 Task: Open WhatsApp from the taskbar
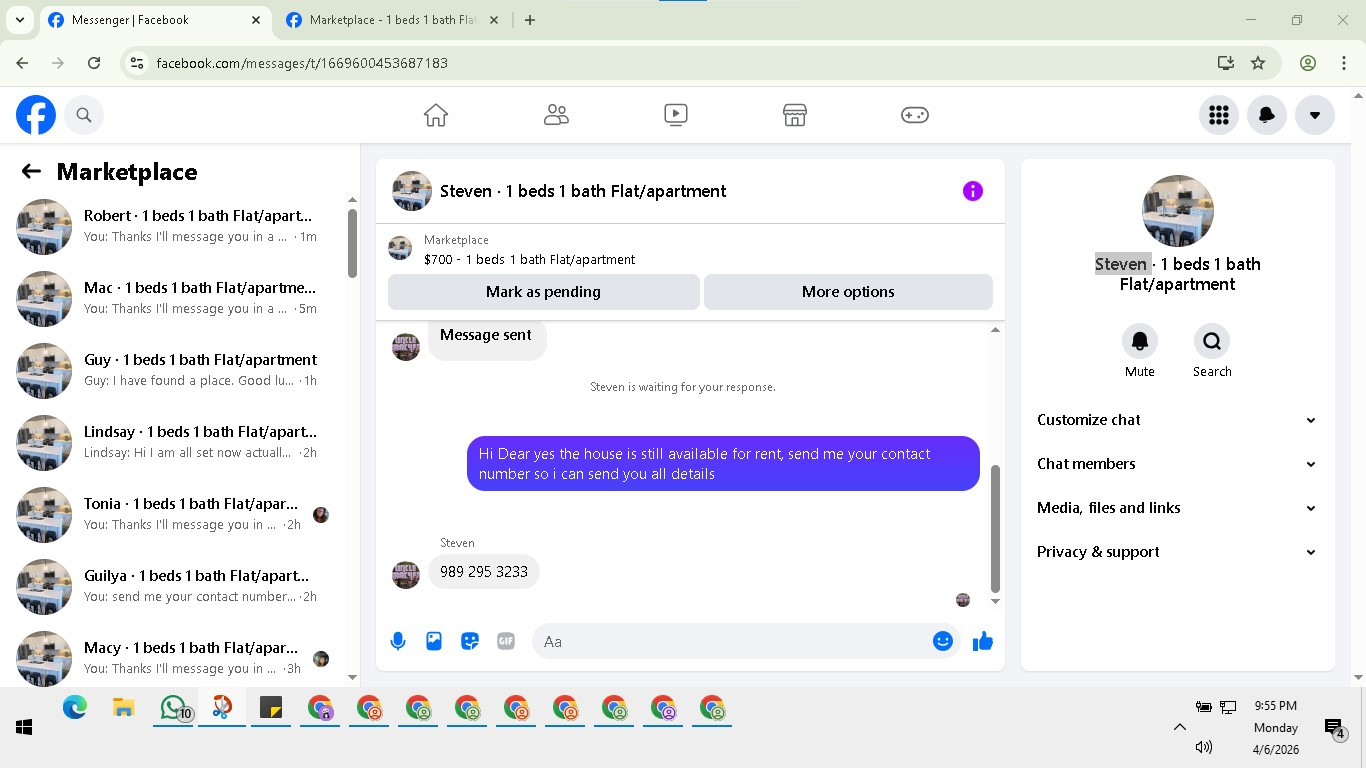click(174, 708)
